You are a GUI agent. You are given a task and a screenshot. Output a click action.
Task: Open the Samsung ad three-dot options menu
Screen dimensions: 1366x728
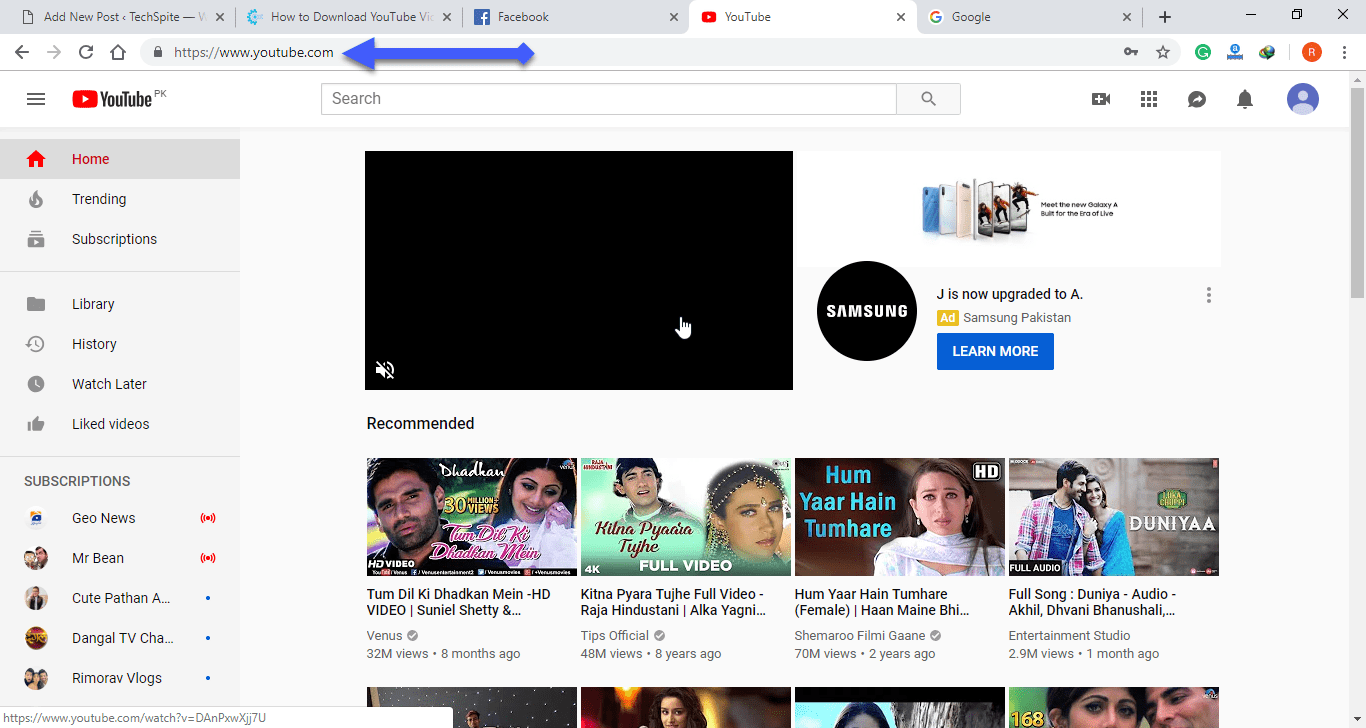1209,295
